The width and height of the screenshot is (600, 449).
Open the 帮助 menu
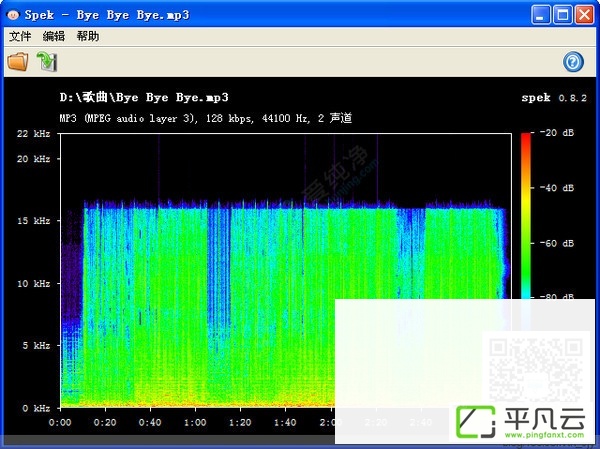88,36
